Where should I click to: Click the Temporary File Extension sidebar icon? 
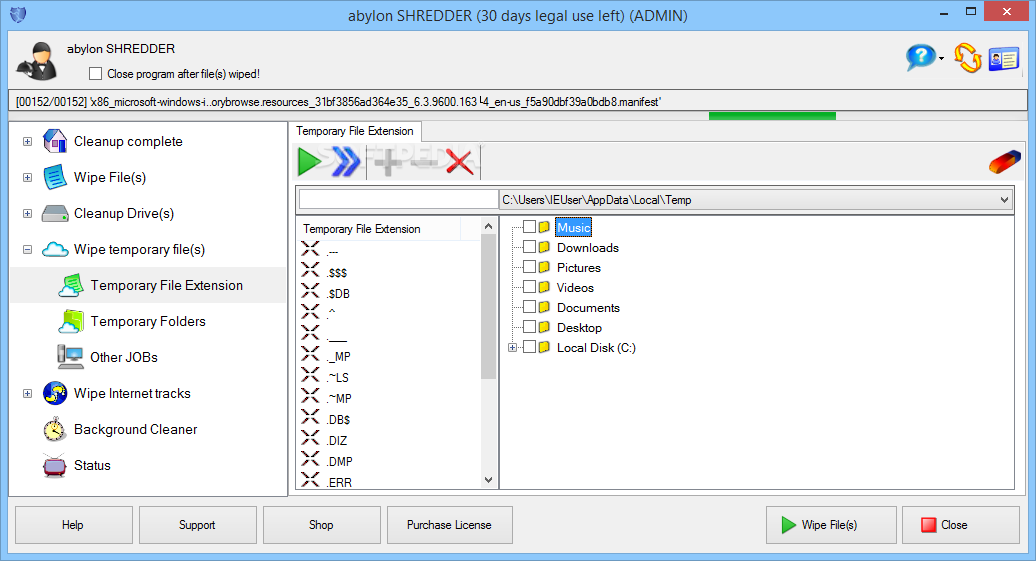71,285
